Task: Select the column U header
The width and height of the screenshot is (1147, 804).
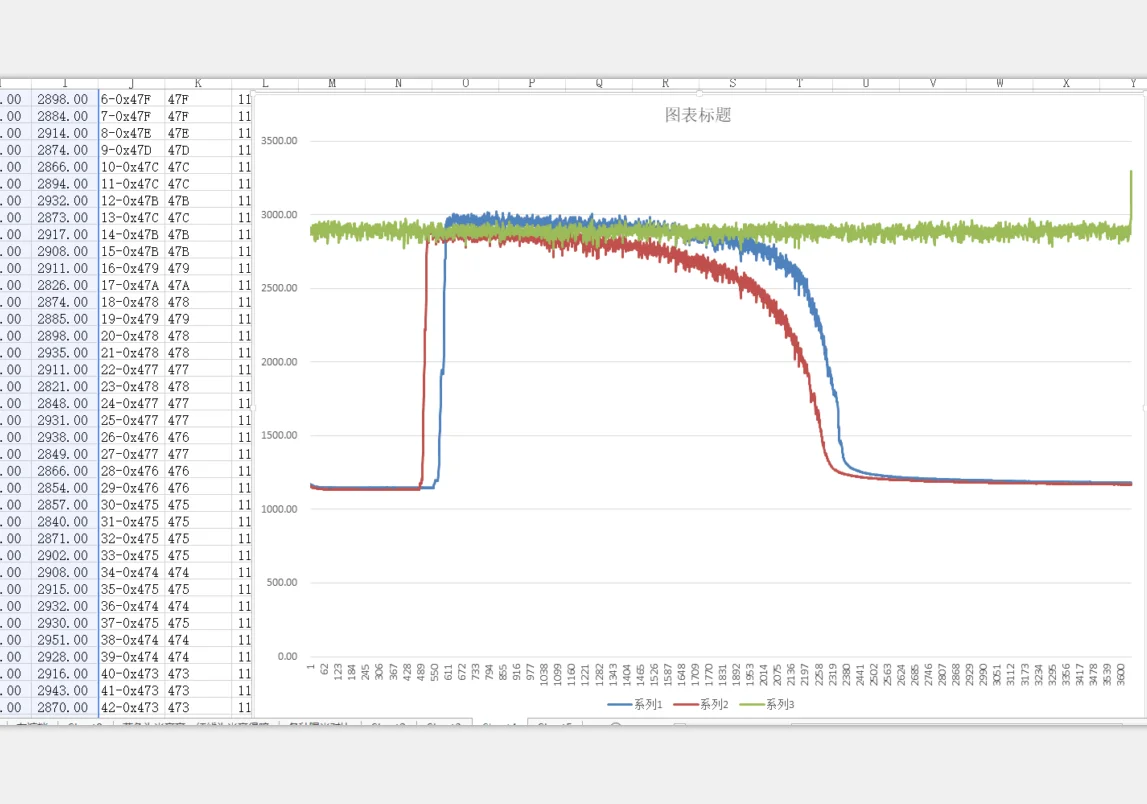Action: (866, 83)
